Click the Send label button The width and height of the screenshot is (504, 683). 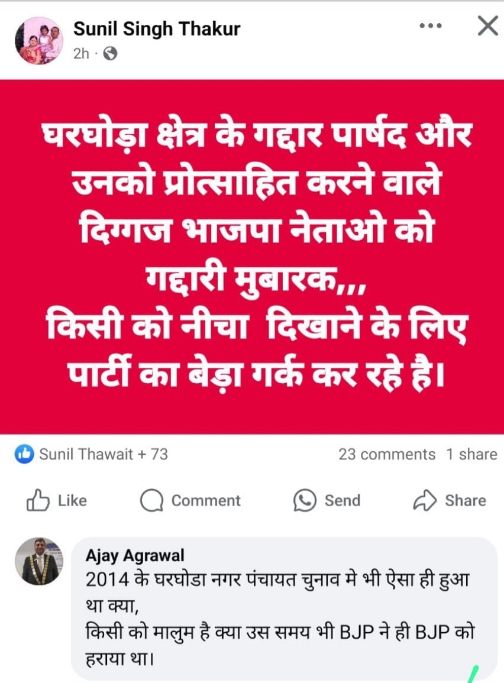342,500
